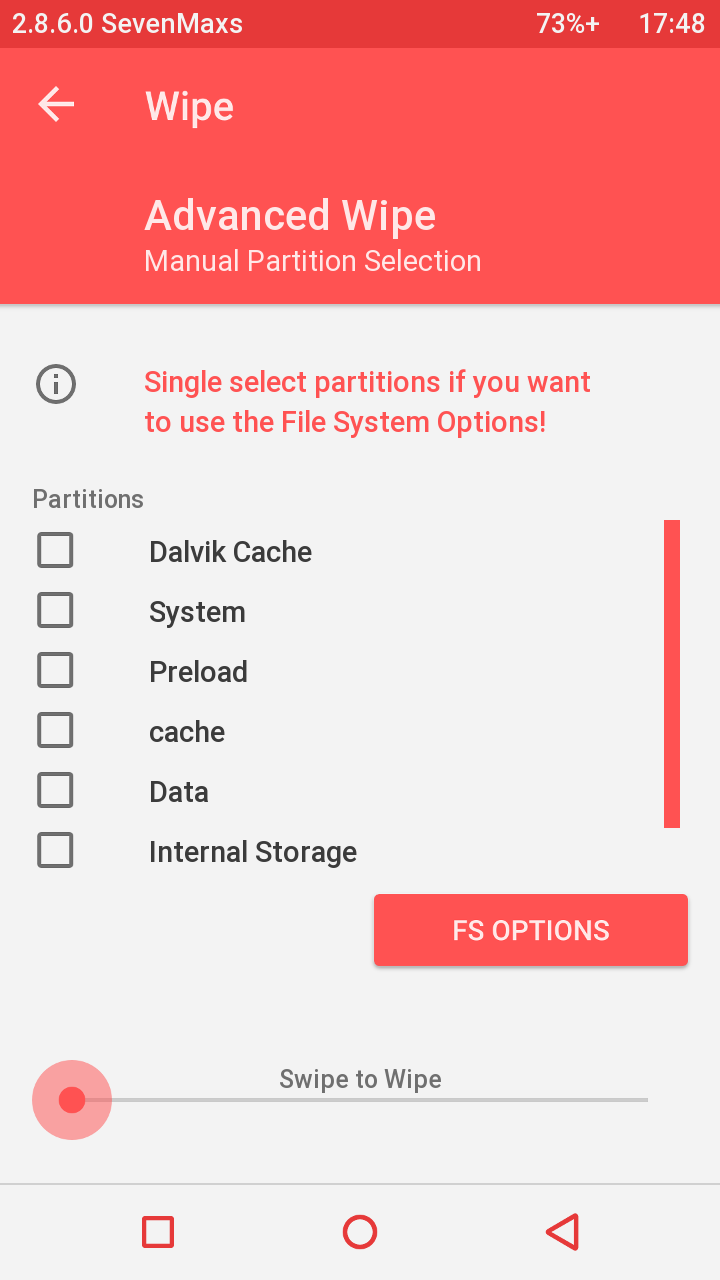Tap the info icon beside the warning
The image size is (720, 1280).
(56, 384)
